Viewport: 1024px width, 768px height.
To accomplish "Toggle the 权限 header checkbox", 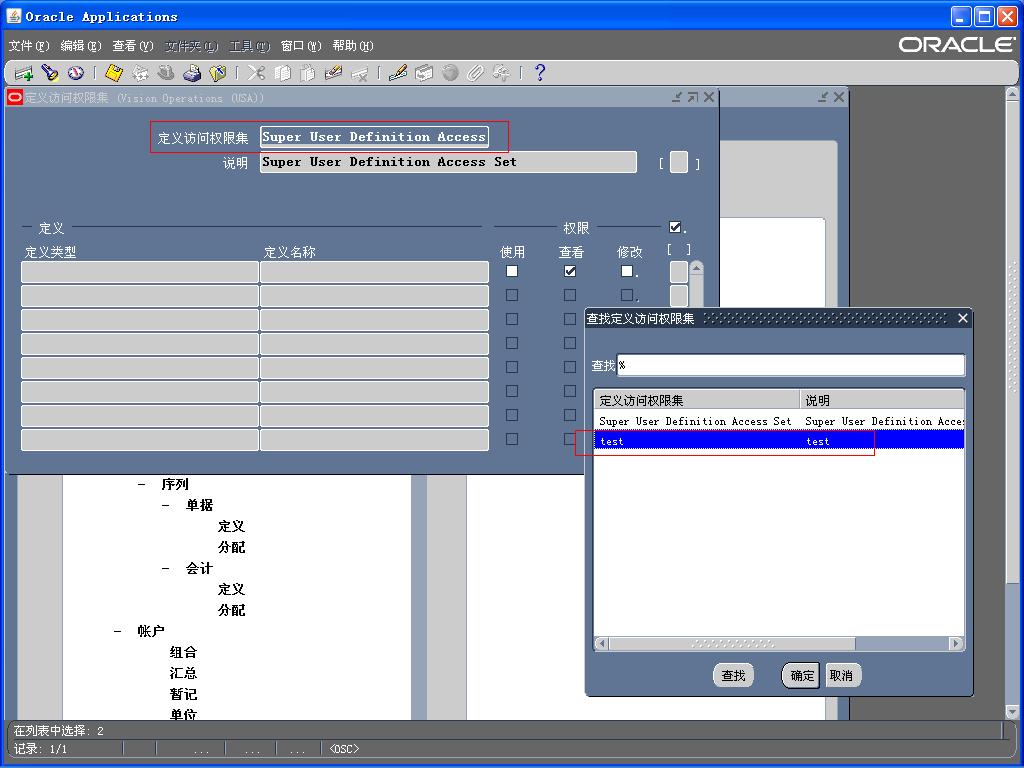I will [x=675, y=227].
